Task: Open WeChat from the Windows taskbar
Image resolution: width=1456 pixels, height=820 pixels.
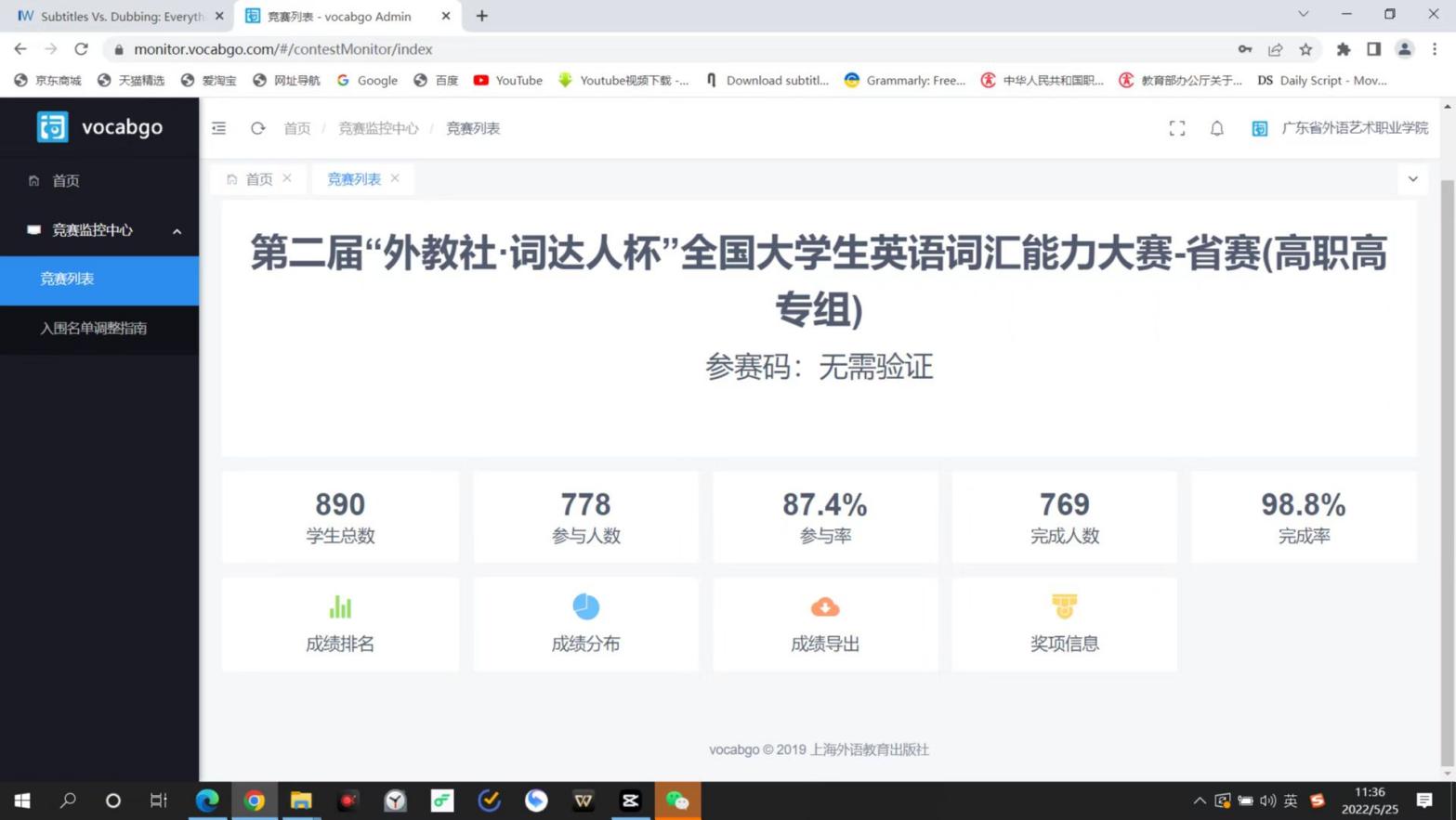Action: [x=677, y=800]
